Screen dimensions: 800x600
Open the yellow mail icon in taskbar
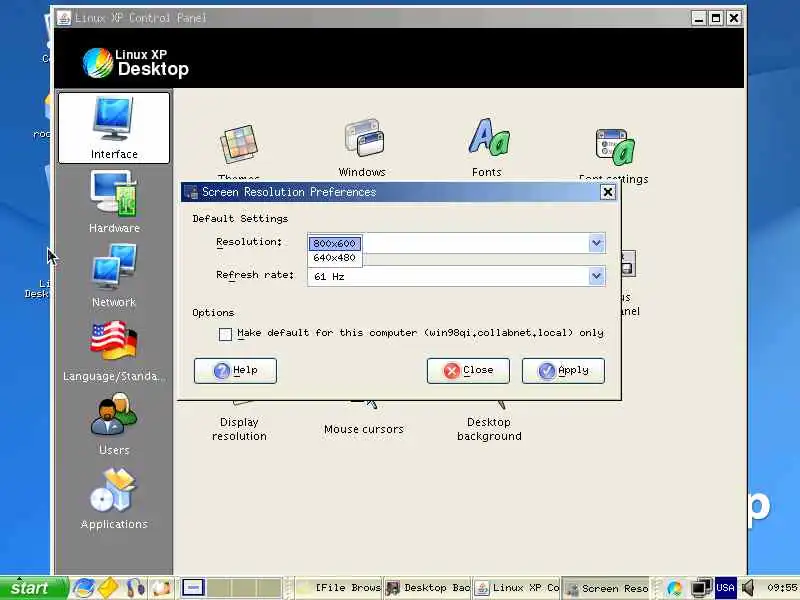108,588
